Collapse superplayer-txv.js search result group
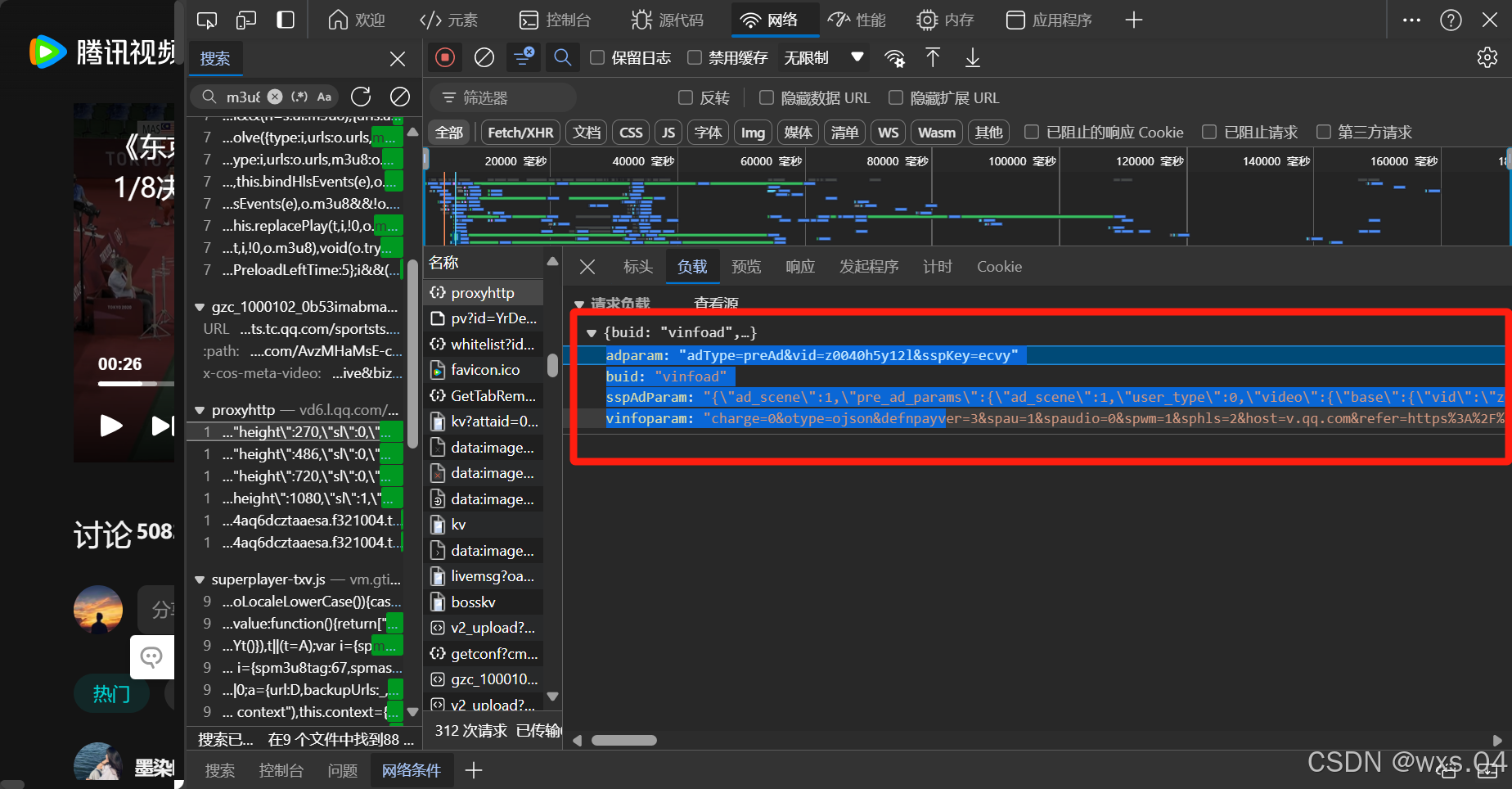Viewport: 1512px width, 789px height. [x=200, y=579]
